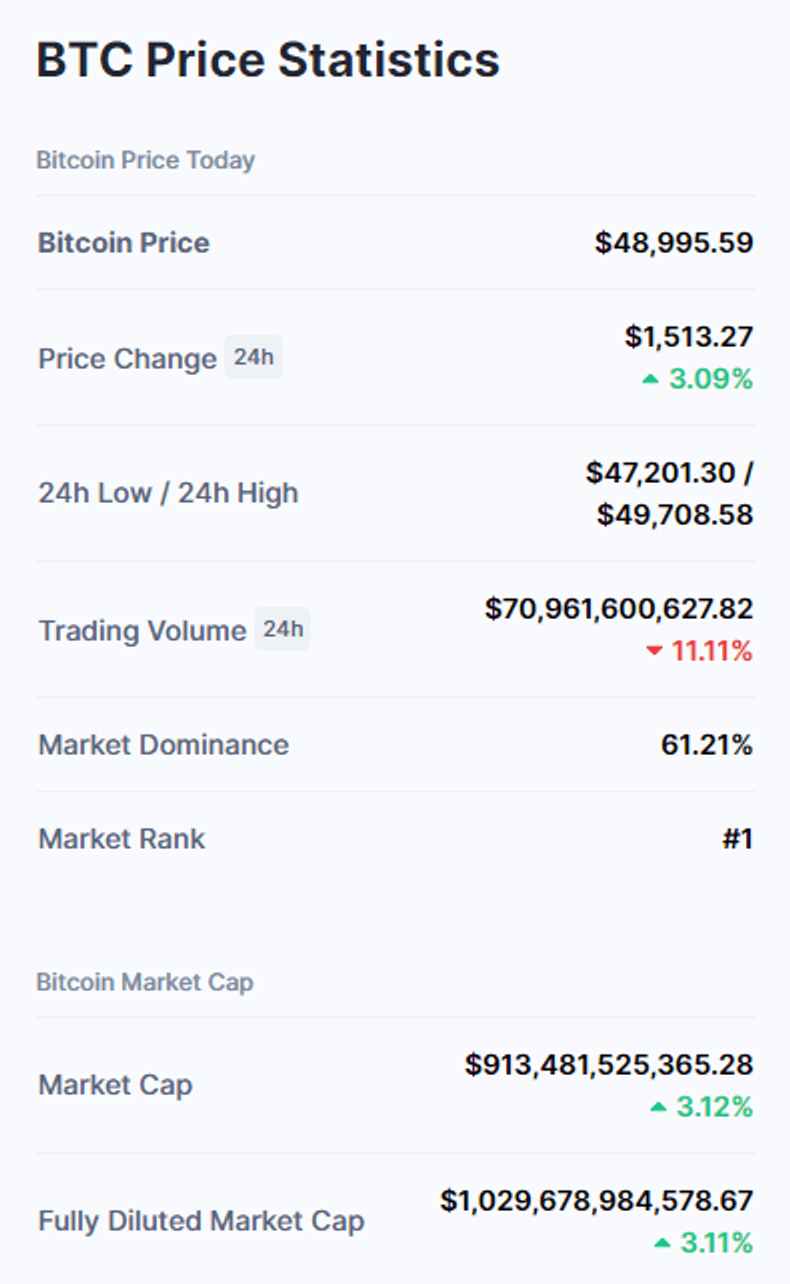Click the Bitcoin Price Today section label
Screen dimensions: 790x1284
coord(145,160)
